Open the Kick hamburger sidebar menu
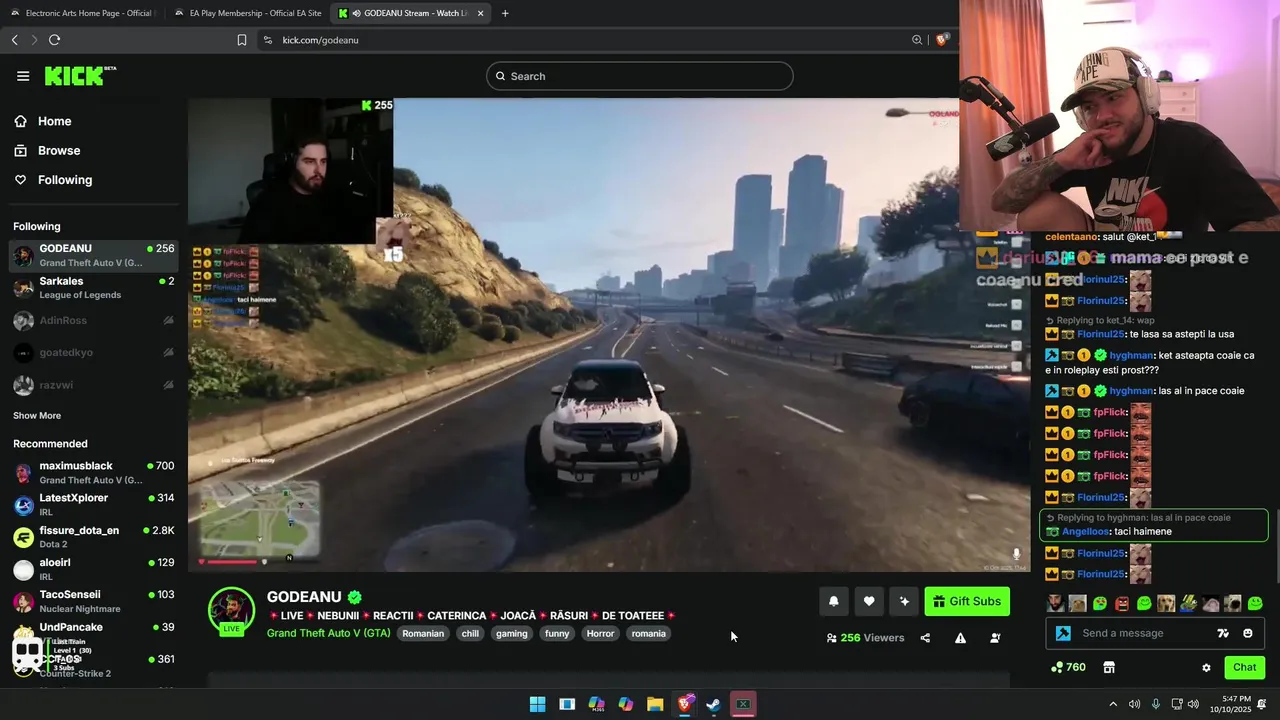This screenshot has width=1280, height=720. point(23,76)
